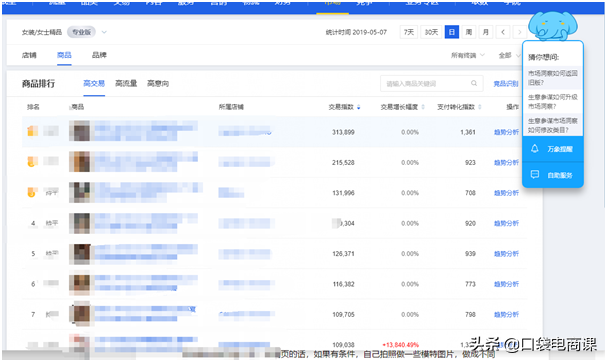Viewport: 607px width, 362px height.
Task: Select the 月 period button
Action: (486, 32)
